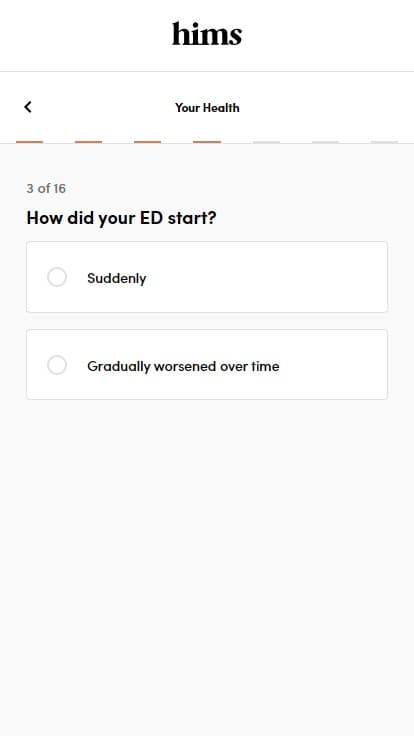
Task: Click the first filled progress segment
Action: 30,142
